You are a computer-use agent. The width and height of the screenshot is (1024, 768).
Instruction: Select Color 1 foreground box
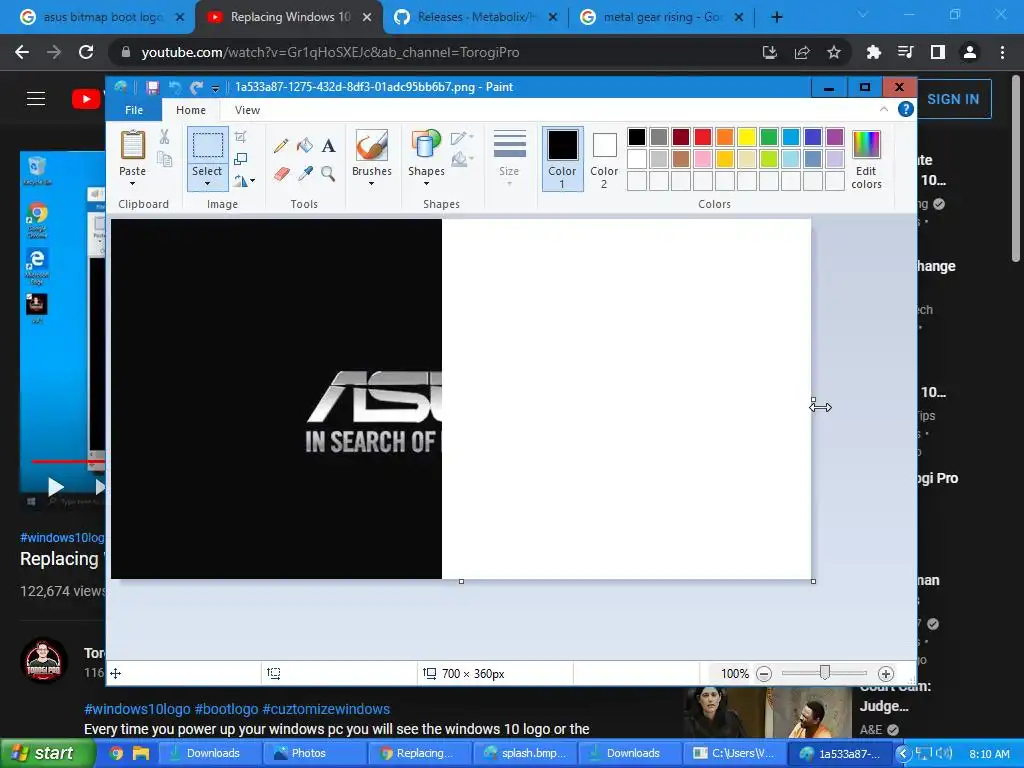[562, 159]
